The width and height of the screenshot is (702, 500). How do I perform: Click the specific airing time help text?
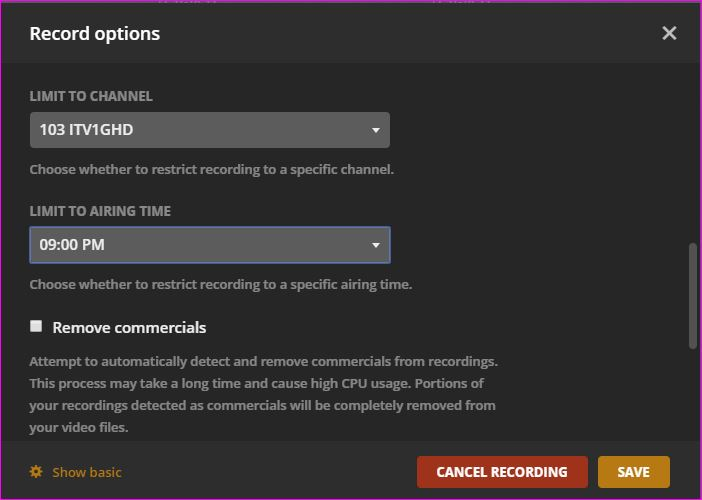(x=220, y=284)
